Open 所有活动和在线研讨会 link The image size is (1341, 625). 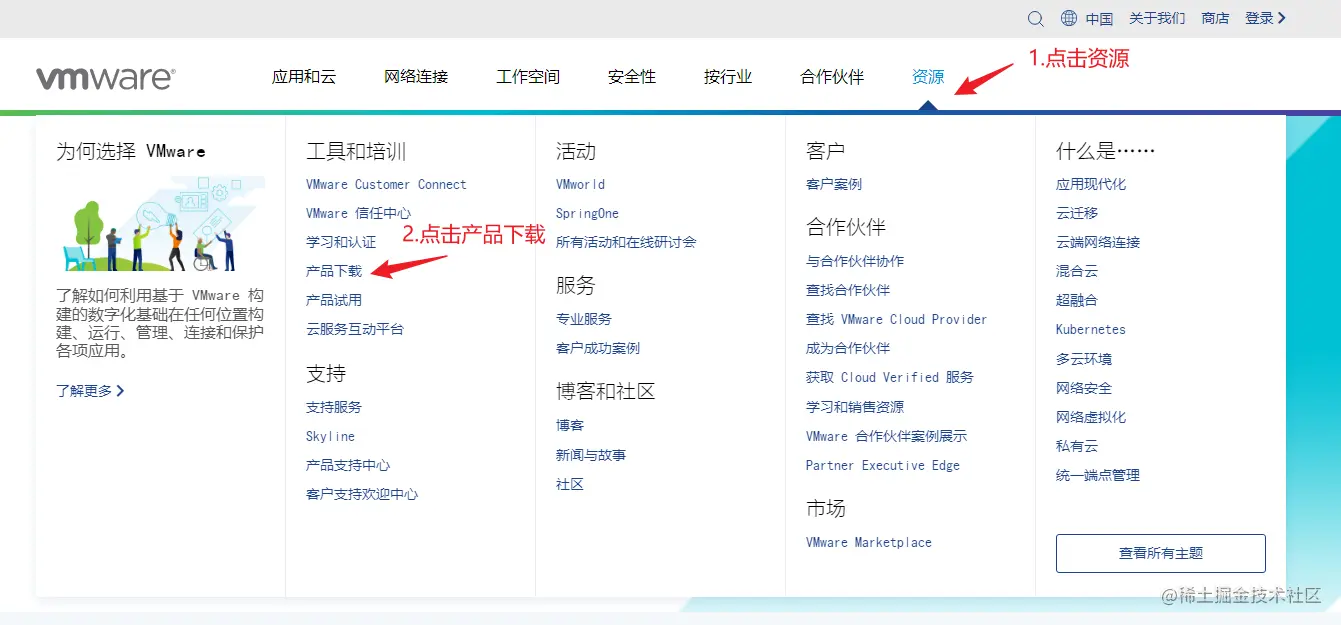coord(626,242)
